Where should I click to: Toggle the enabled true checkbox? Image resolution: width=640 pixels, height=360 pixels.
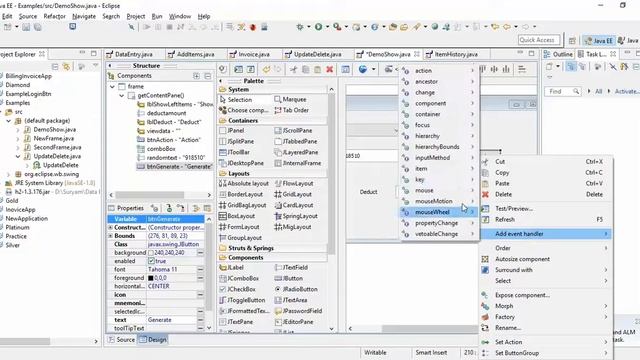151,261
